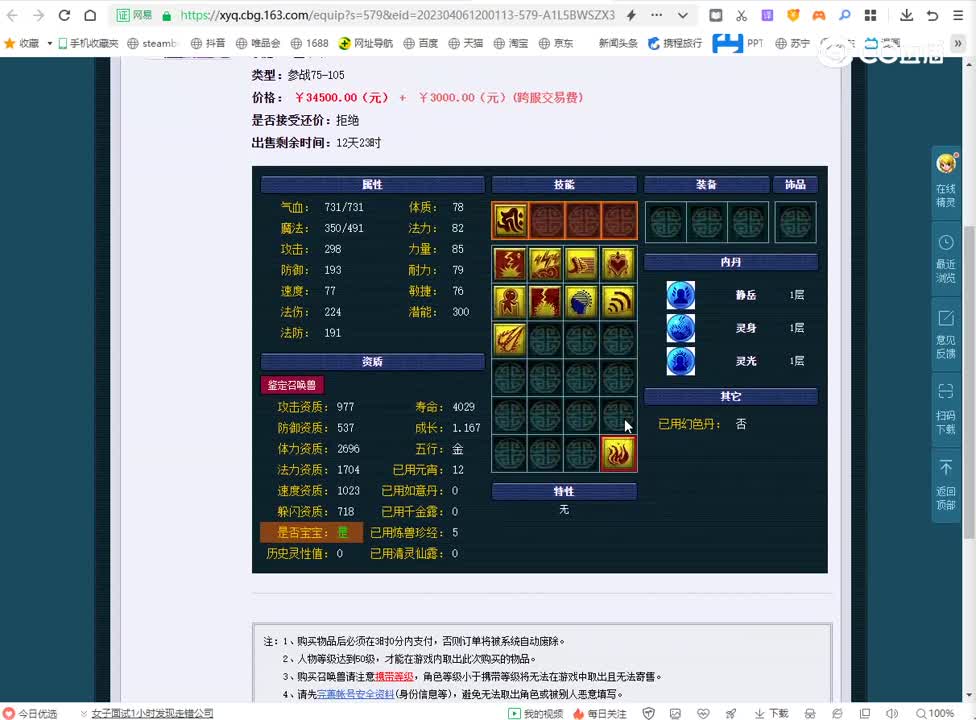The height and width of the screenshot is (720, 976).
Task: Open the 手机收藏夹 bookmark
Action: pos(88,43)
